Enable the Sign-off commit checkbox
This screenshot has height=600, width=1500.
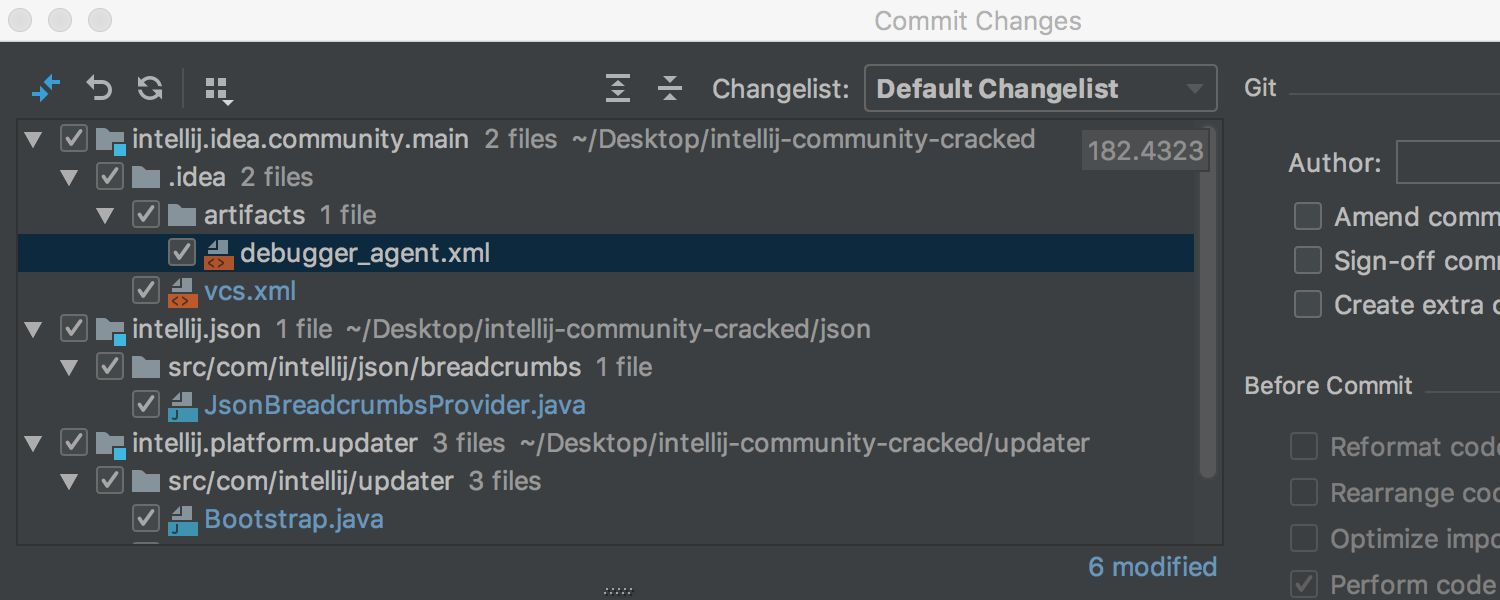(1308, 261)
